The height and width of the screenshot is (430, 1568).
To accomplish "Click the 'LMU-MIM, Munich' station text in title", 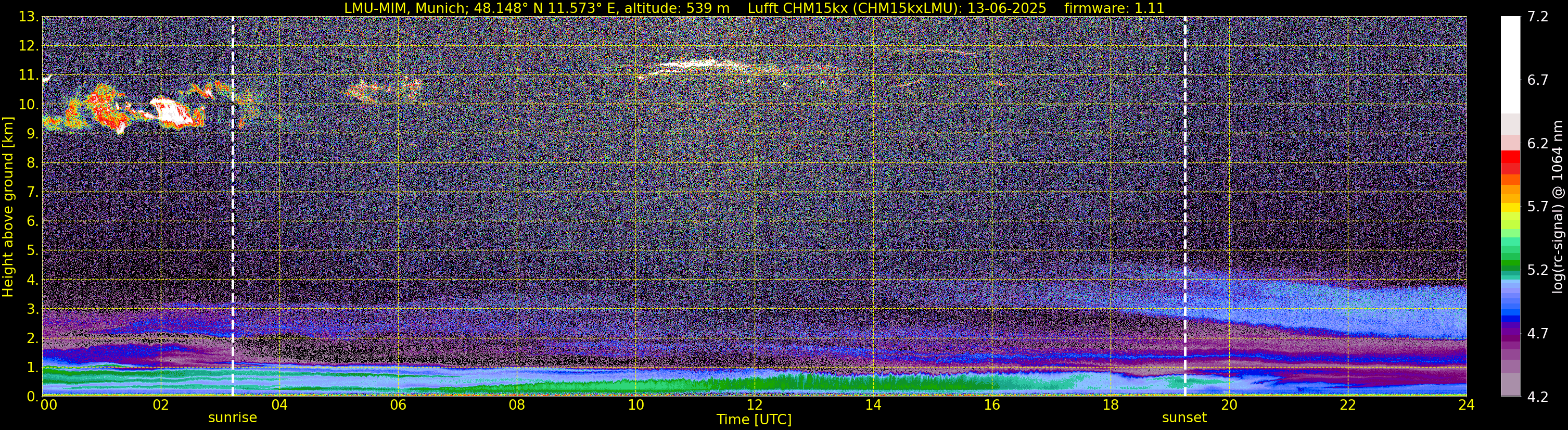I will point(406,8).
